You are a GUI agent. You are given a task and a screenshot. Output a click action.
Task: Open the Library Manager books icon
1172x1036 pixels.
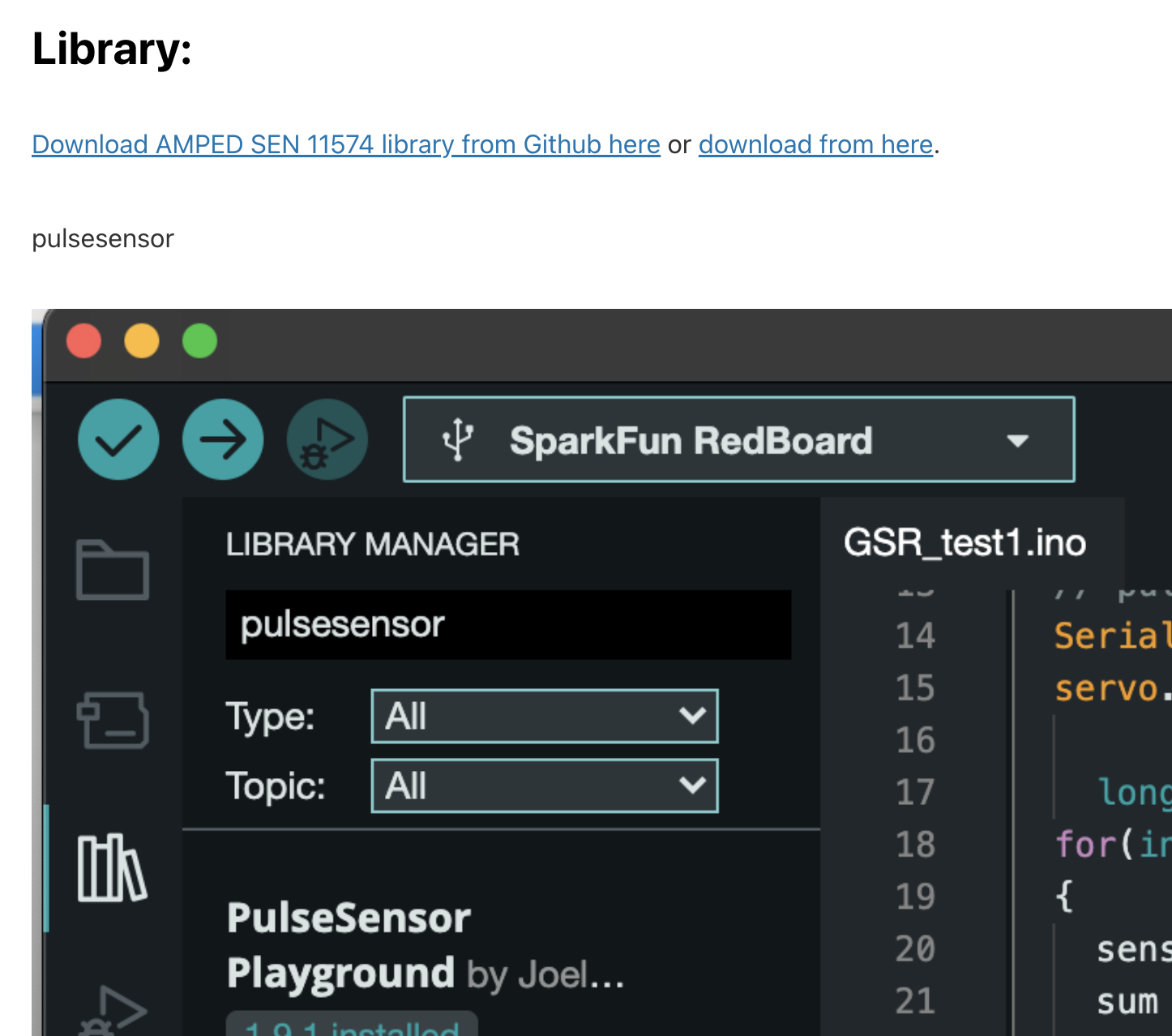(113, 868)
